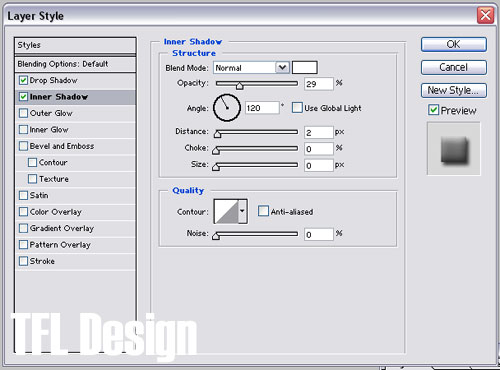Uncheck the Drop Shadow checkbox
500x370 pixels.
[x=23, y=80]
